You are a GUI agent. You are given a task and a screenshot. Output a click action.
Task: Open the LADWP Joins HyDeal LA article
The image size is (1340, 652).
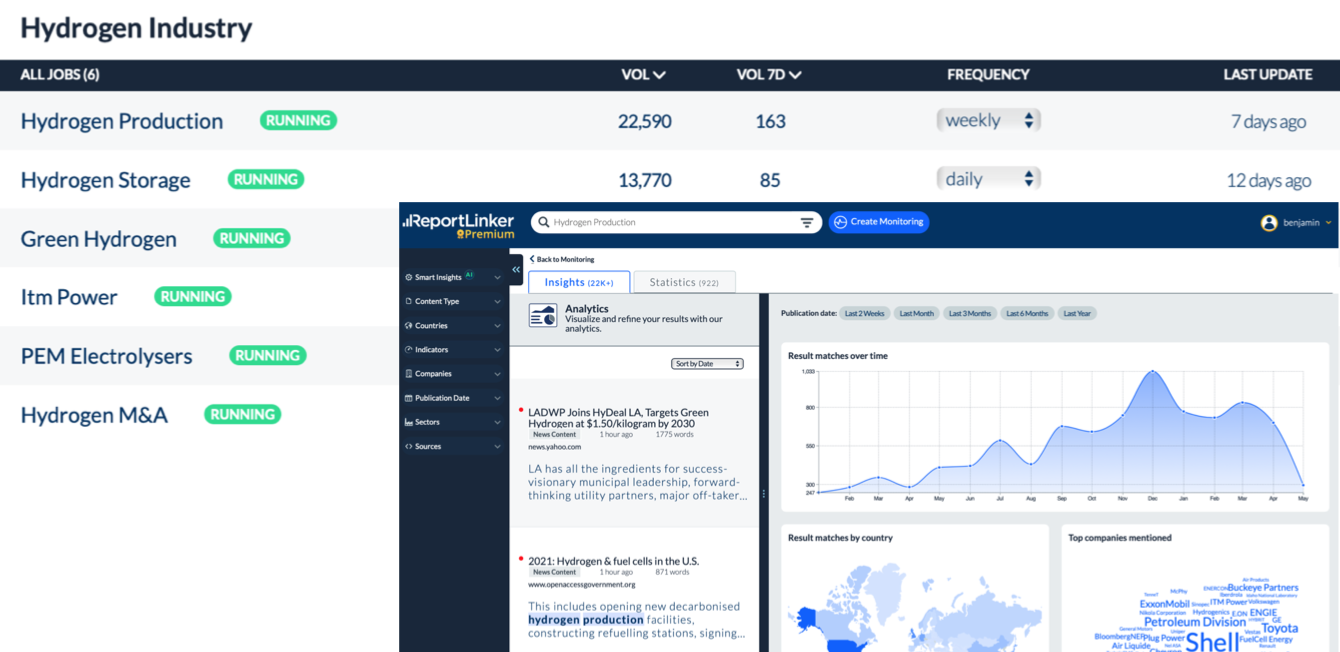click(x=618, y=417)
